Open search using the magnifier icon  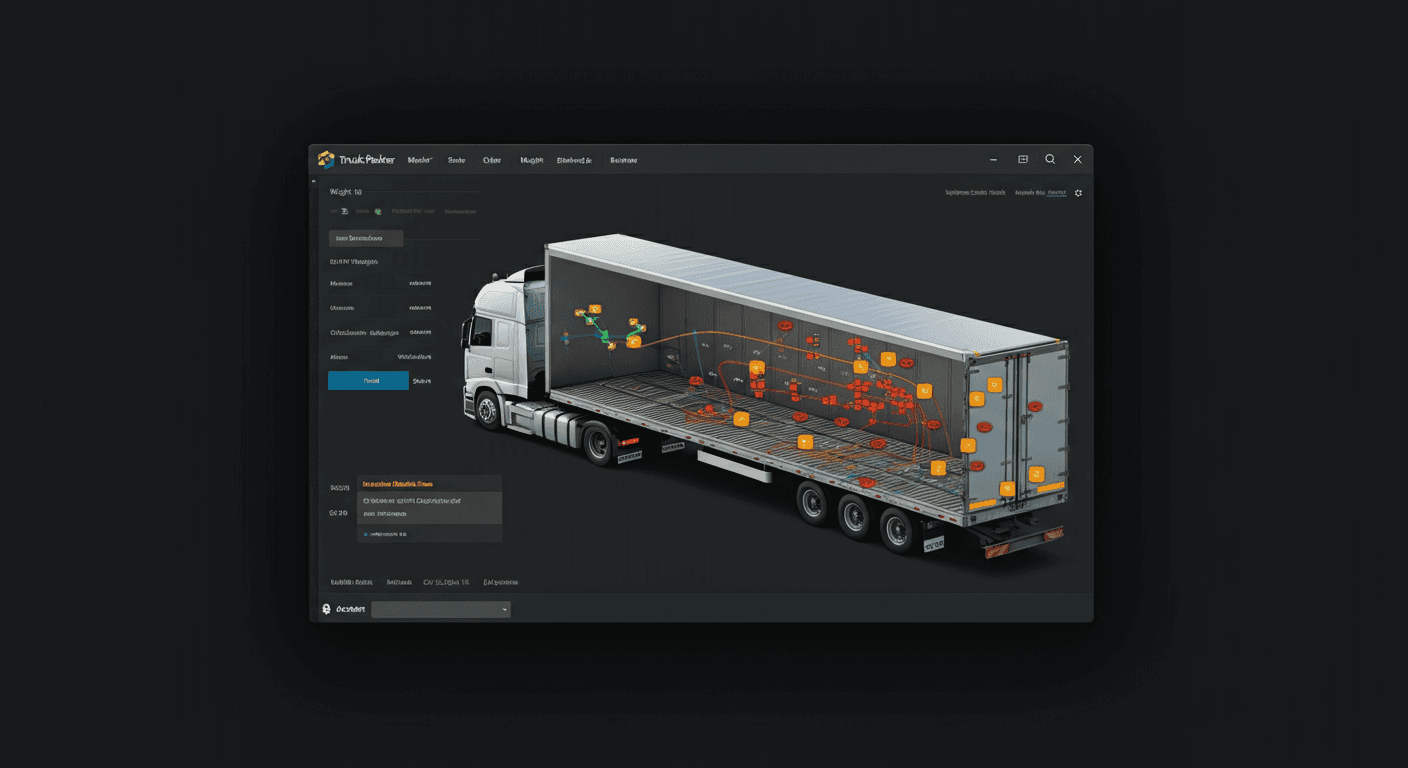pyautogui.click(x=1050, y=159)
